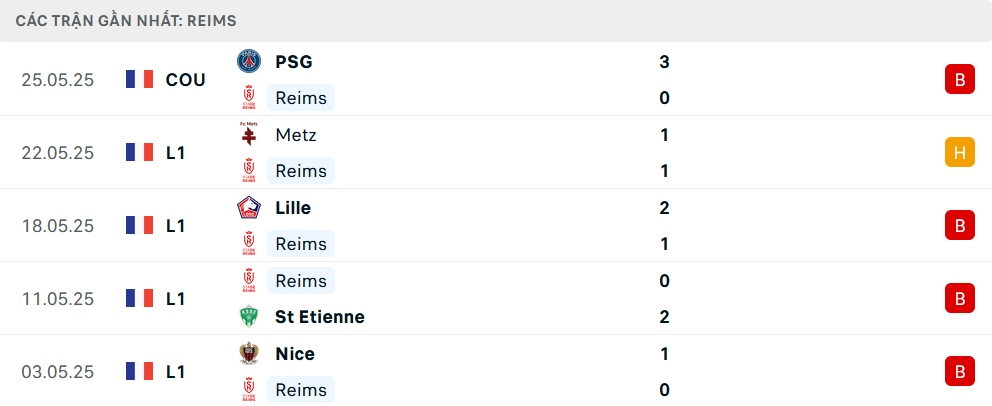Click the red B badge for PSG match

click(960, 80)
